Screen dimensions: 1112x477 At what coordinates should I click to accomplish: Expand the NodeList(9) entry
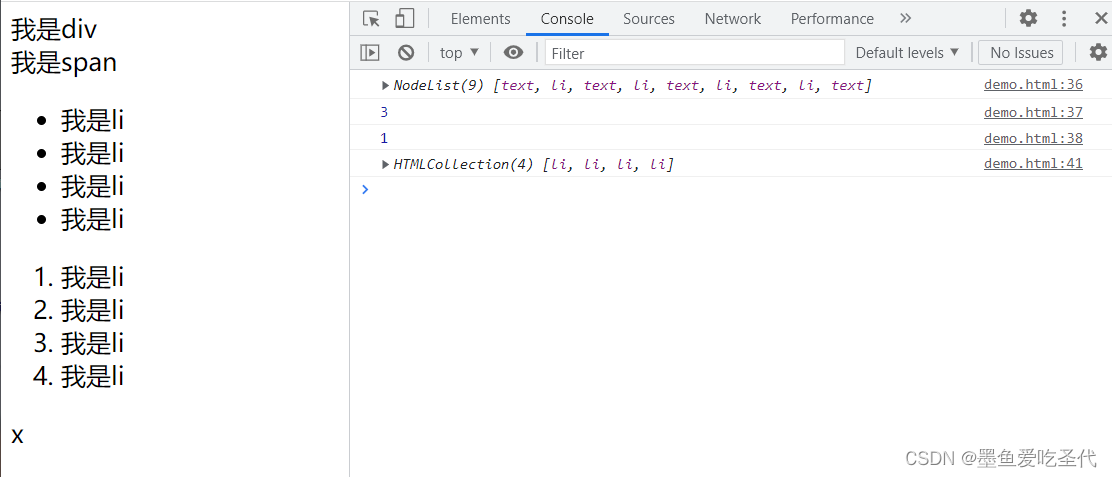coord(386,86)
